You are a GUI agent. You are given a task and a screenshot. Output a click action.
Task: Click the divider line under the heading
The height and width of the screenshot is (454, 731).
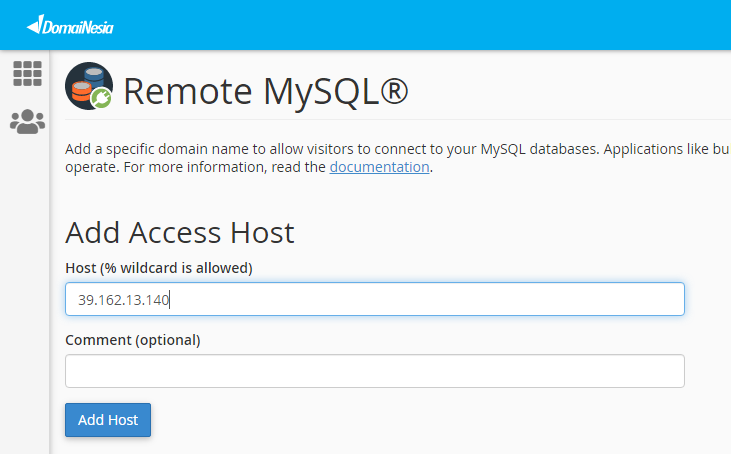pyautogui.click(x=400, y=120)
